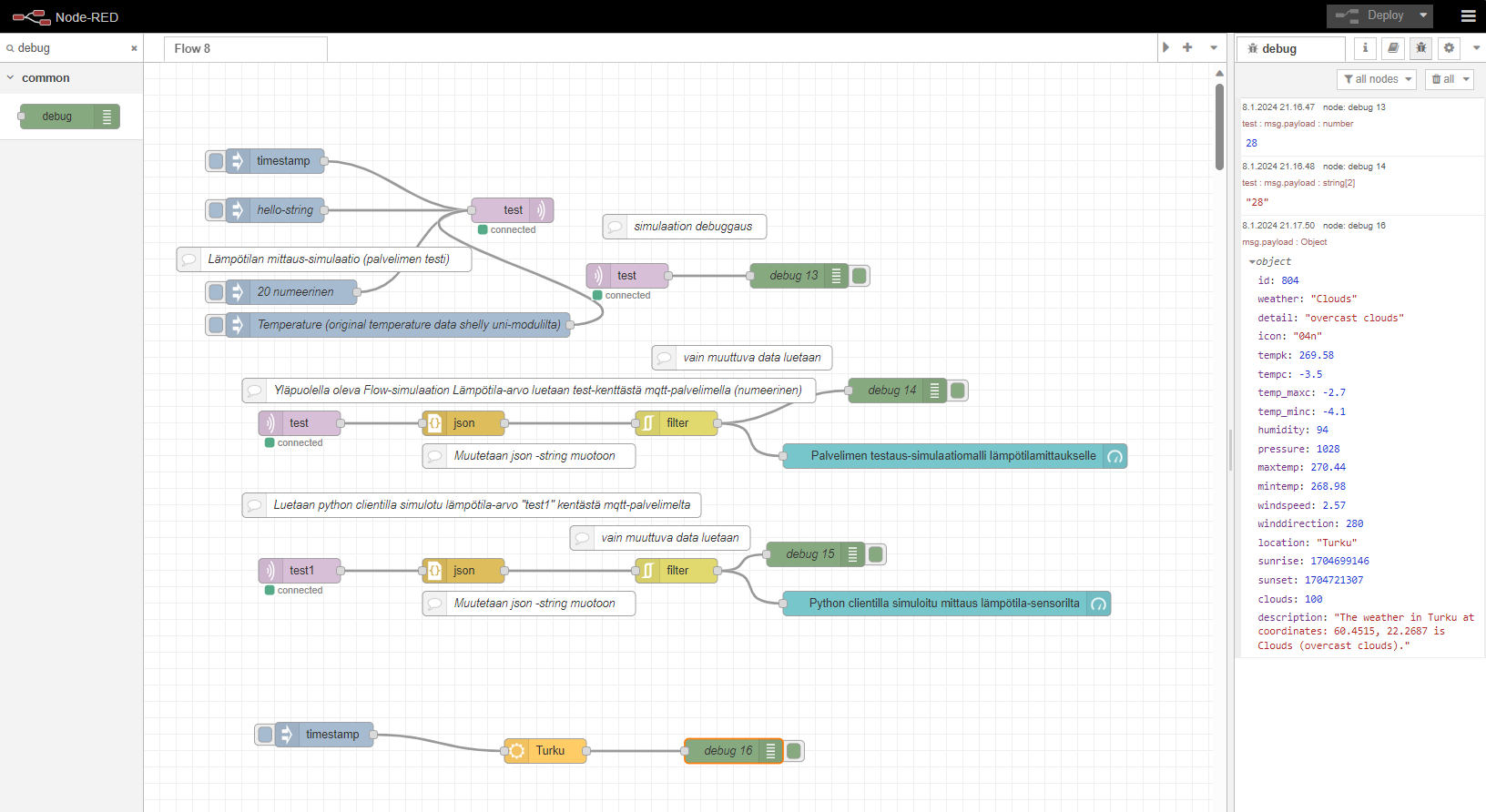
Task: Open the info sidebar tab icon
Action: 1365,48
